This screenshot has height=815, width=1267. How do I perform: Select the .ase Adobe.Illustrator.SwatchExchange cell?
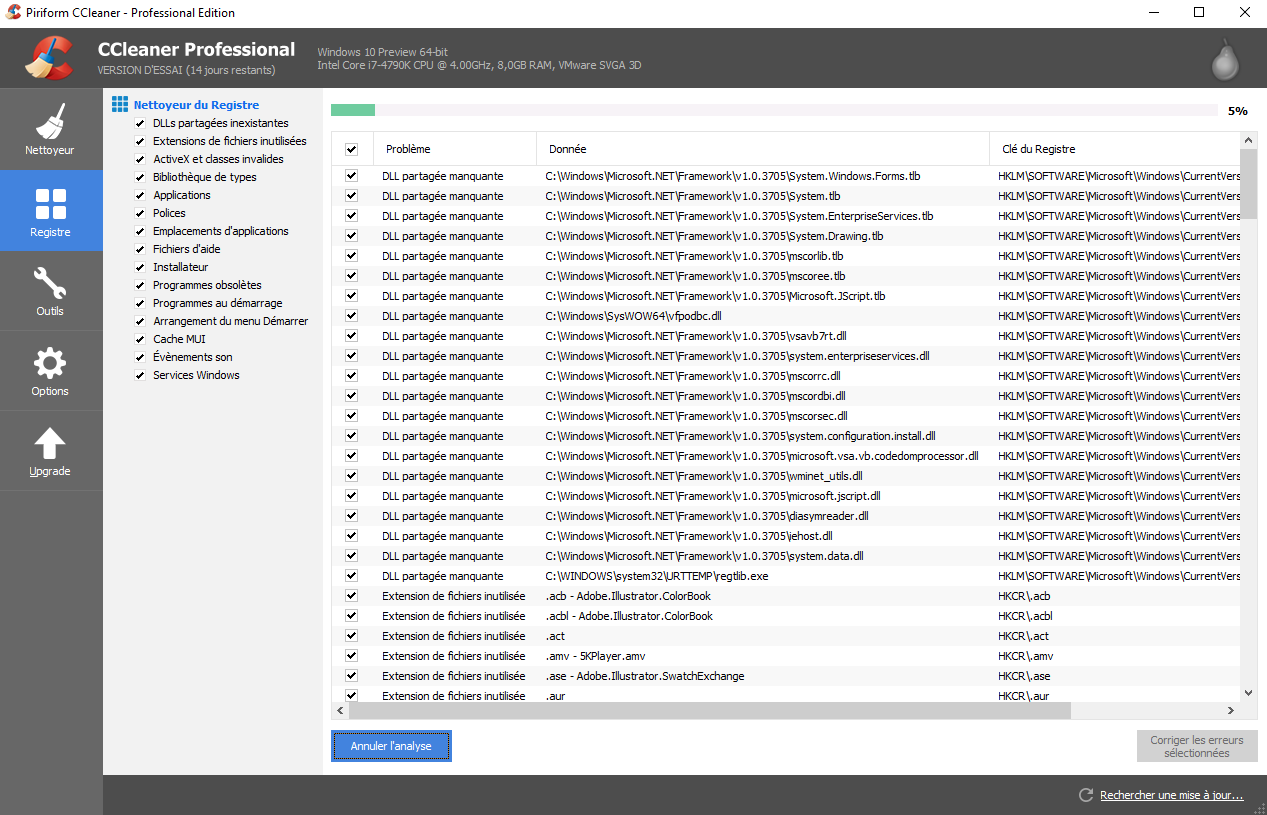[x=645, y=676]
